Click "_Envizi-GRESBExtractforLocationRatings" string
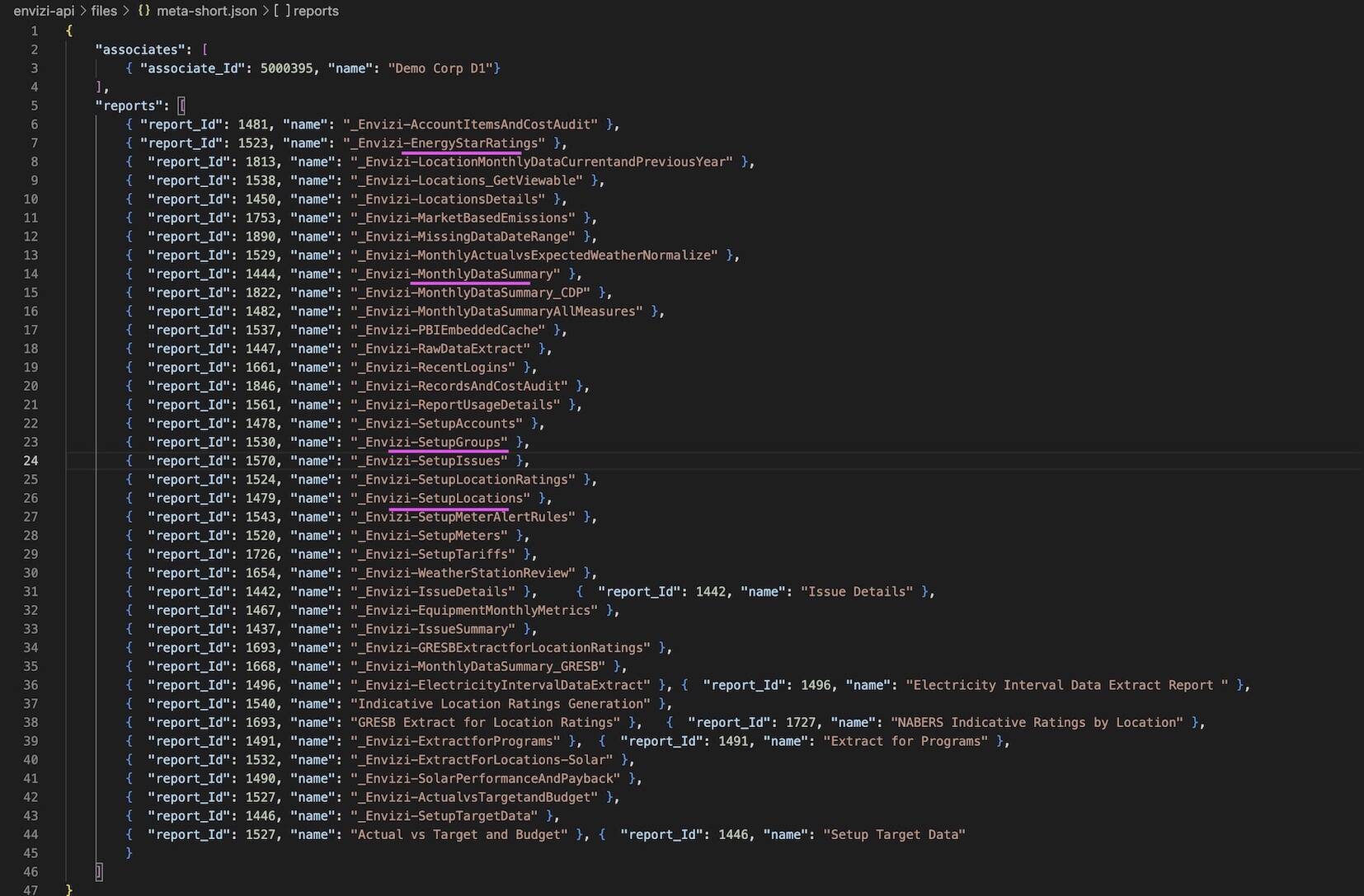 (501, 648)
